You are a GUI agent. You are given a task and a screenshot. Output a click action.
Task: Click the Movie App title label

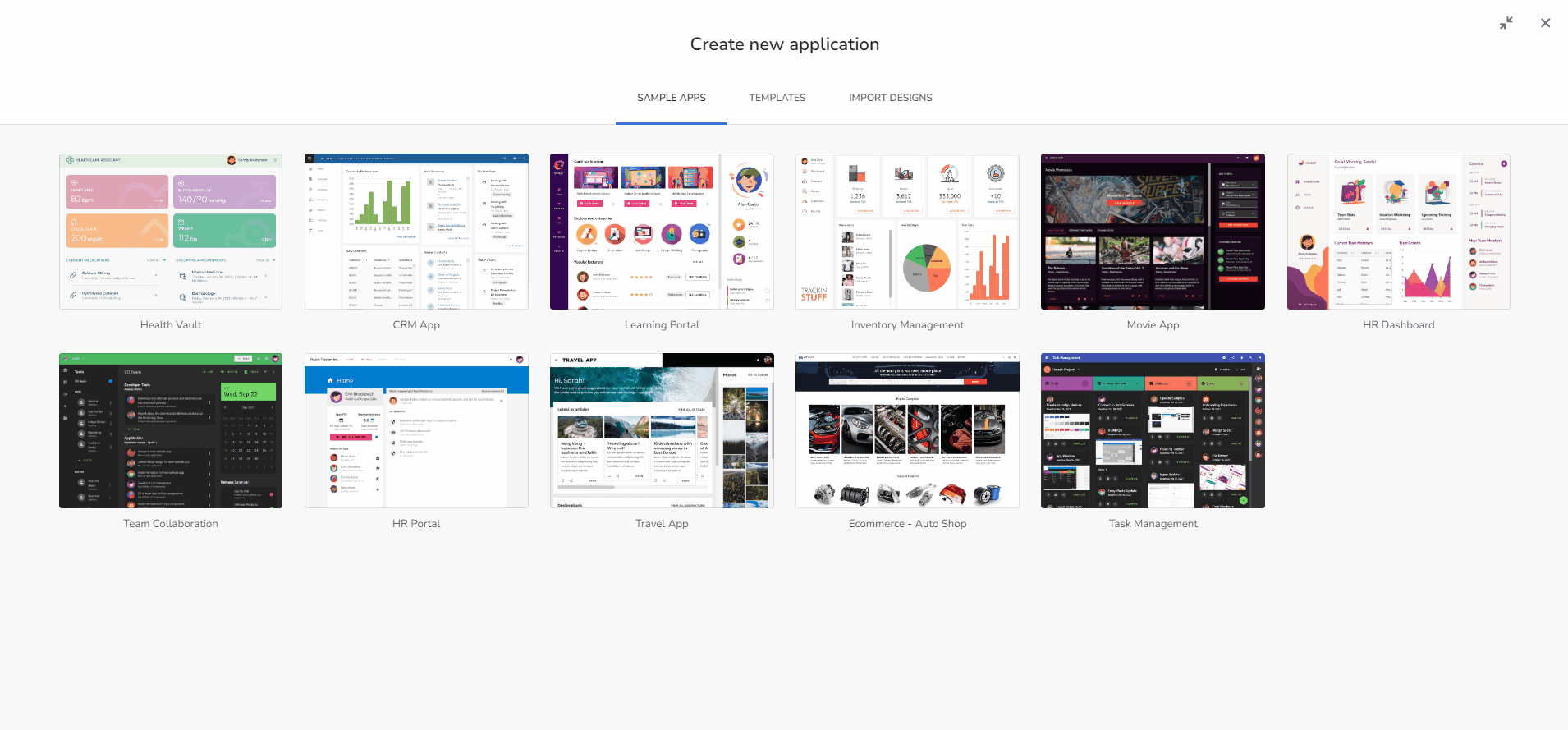pyautogui.click(x=1153, y=325)
